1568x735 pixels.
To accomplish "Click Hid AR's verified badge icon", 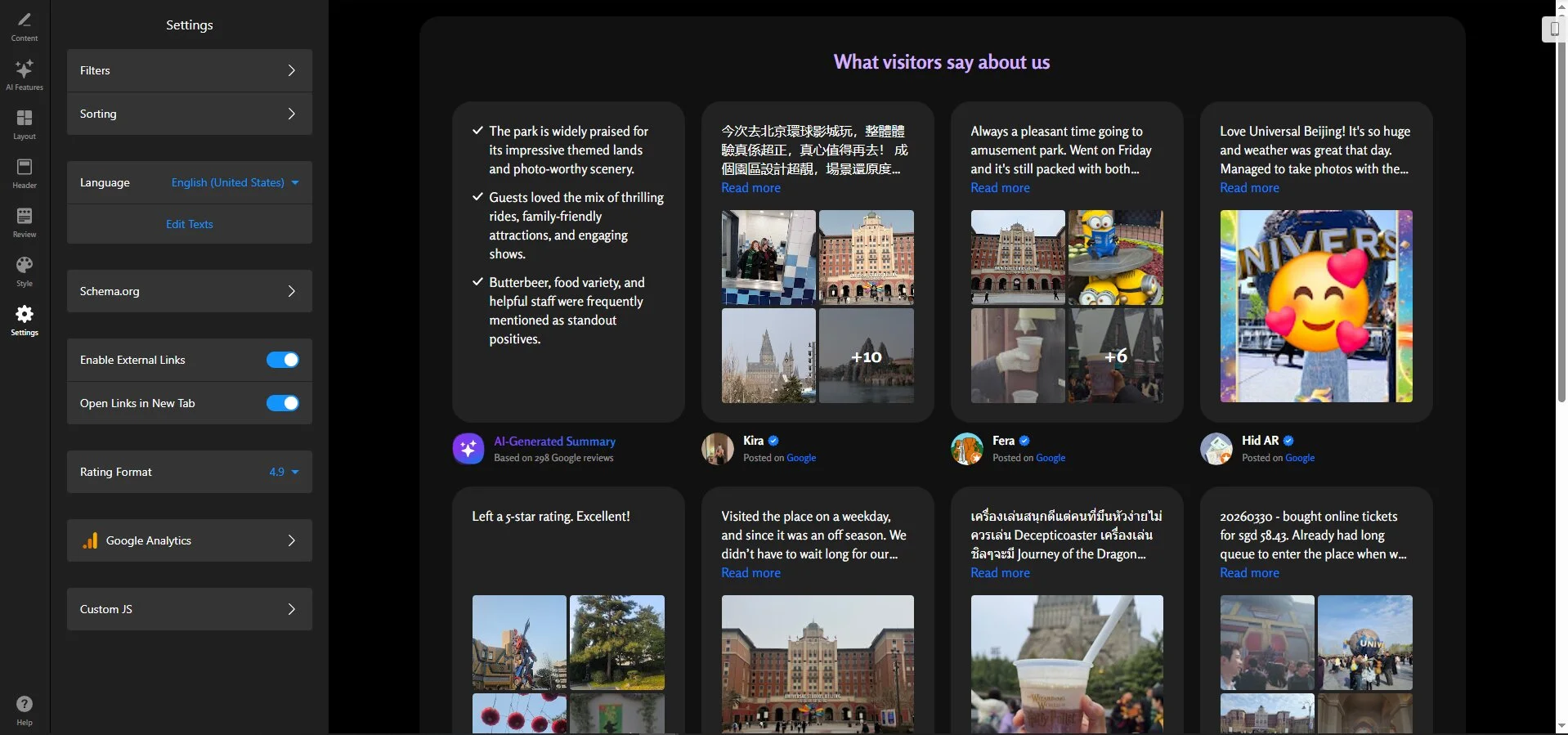I will [x=1288, y=441].
